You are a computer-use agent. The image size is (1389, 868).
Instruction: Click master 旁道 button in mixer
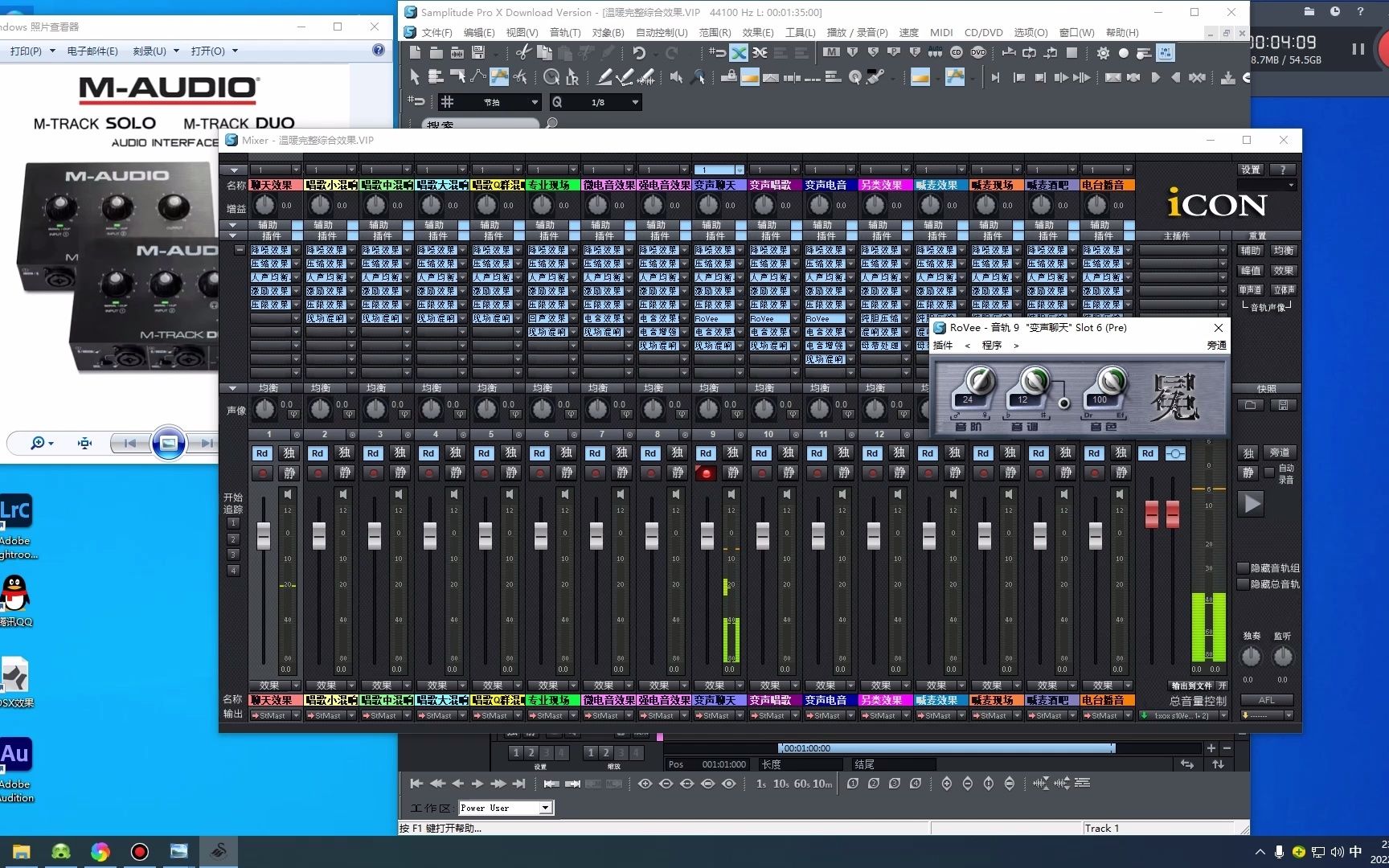pyautogui.click(x=1280, y=453)
